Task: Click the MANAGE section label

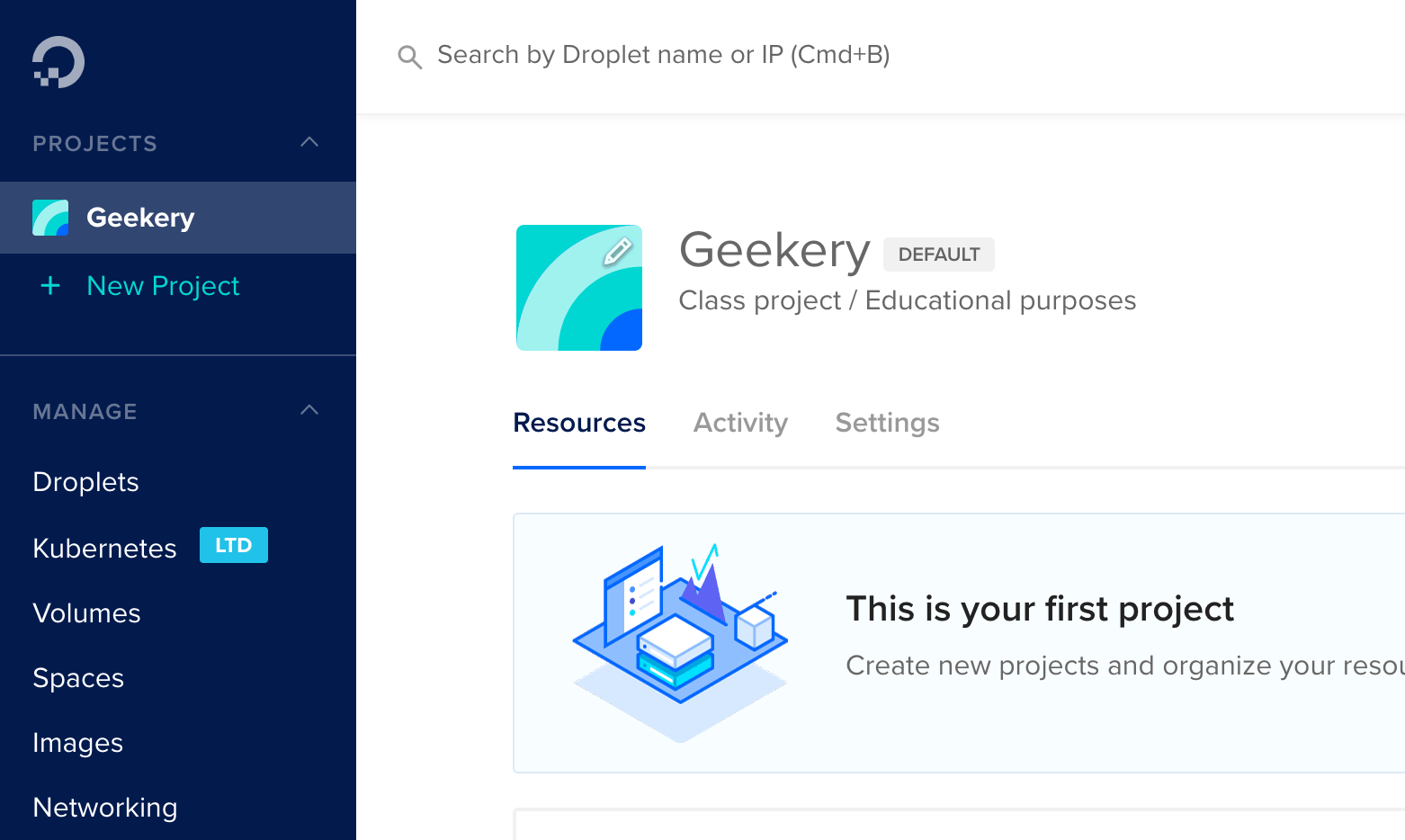Action: click(x=85, y=412)
